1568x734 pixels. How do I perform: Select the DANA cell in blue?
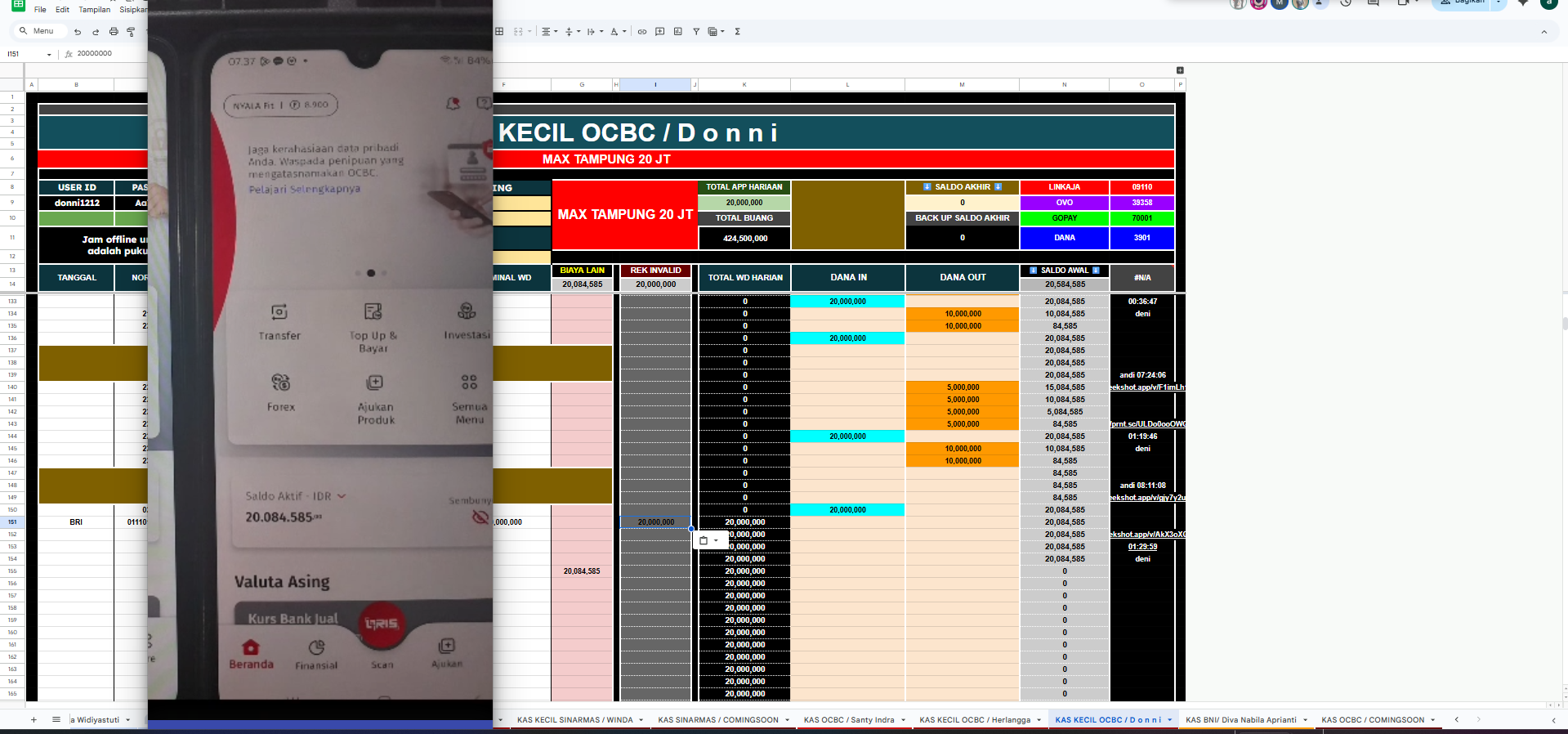point(1065,238)
